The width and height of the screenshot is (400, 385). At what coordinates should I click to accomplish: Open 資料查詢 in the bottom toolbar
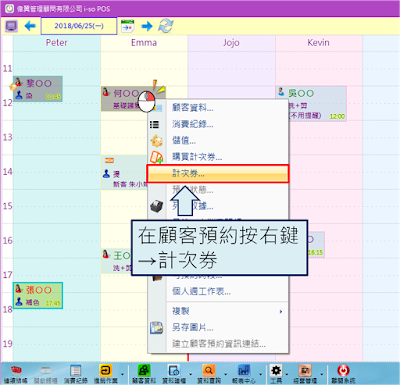209,374
